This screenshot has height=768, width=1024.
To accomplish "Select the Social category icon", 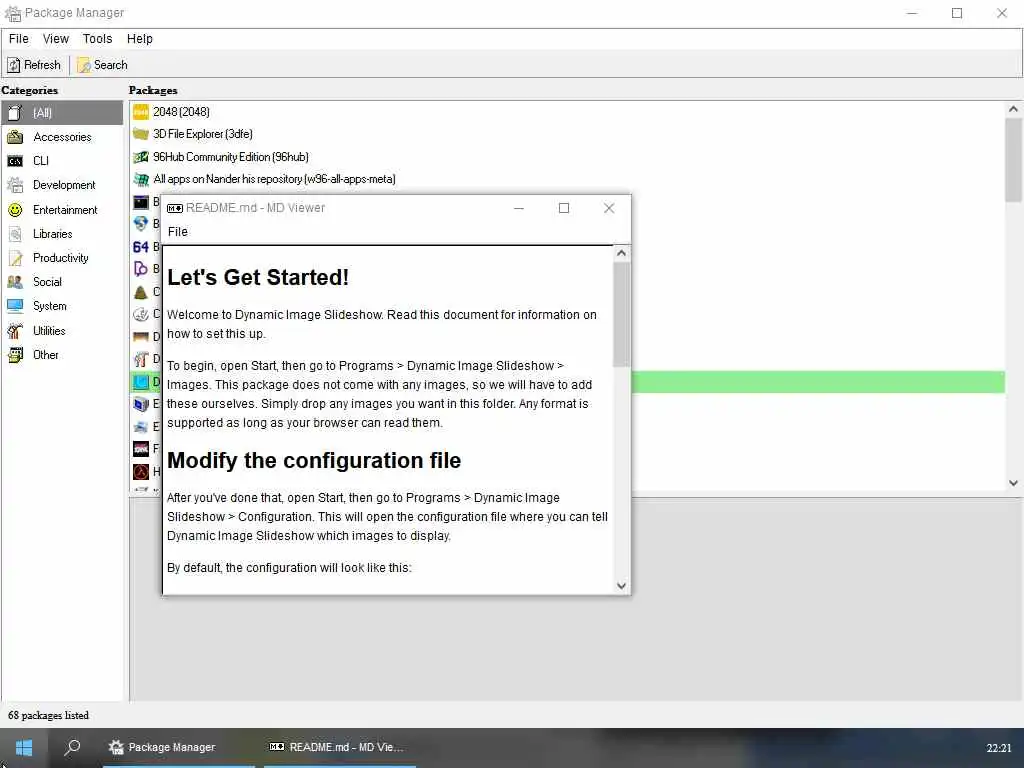I will tap(15, 282).
